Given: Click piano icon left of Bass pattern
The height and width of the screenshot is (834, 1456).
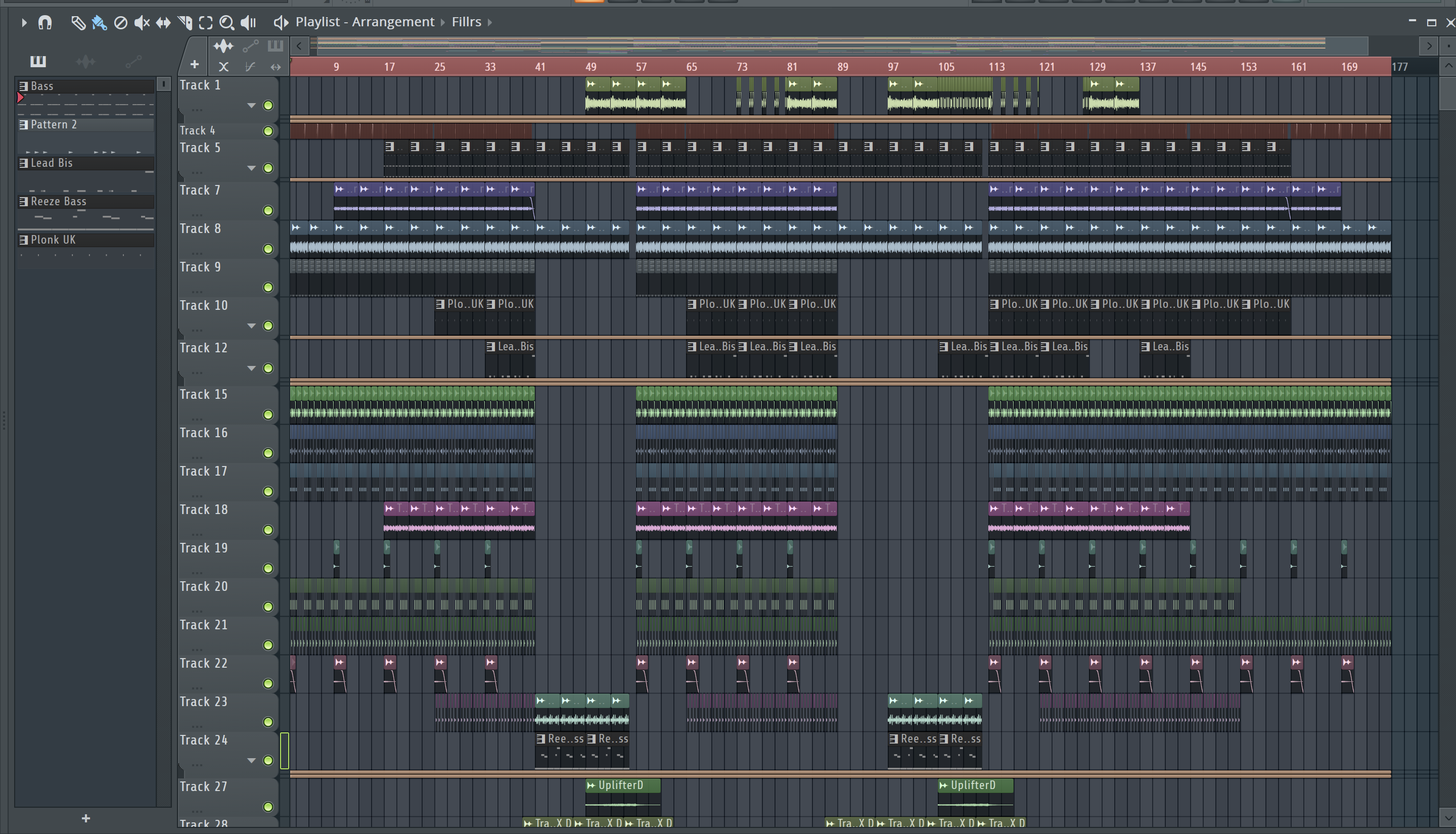Looking at the screenshot, I should tap(23, 86).
